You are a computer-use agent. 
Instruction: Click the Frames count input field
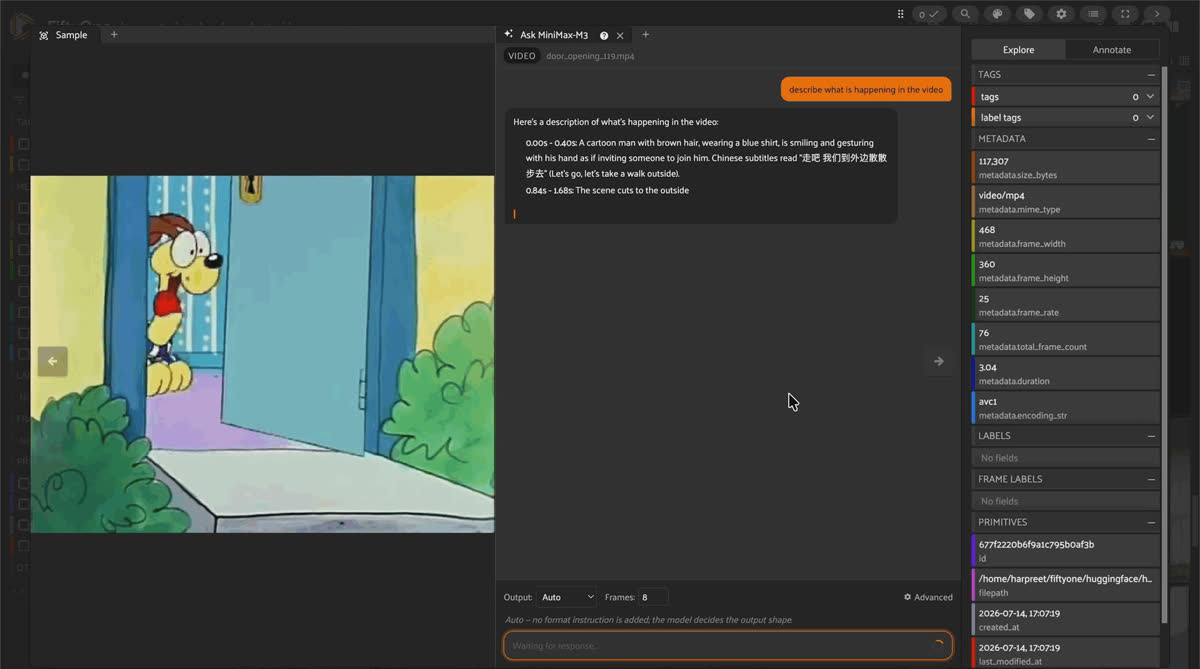(653, 597)
